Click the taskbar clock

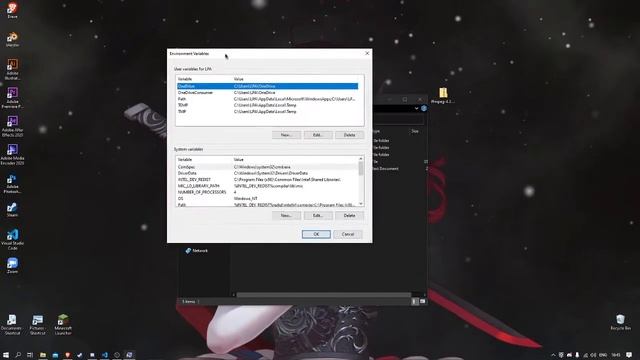click(x=616, y=355)
